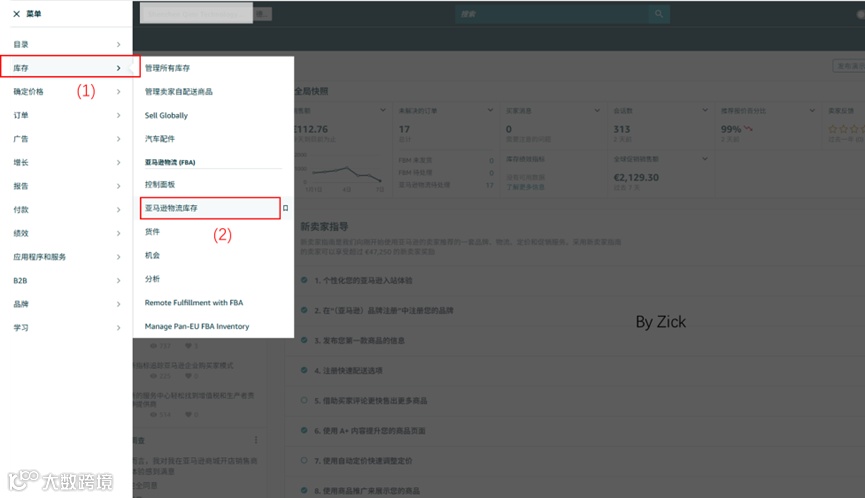Open step 6 使用 A+ 内容提升您的商品页面
This screenshot has width=865, height=498.
pyautogui.click(x=370, y=431)
